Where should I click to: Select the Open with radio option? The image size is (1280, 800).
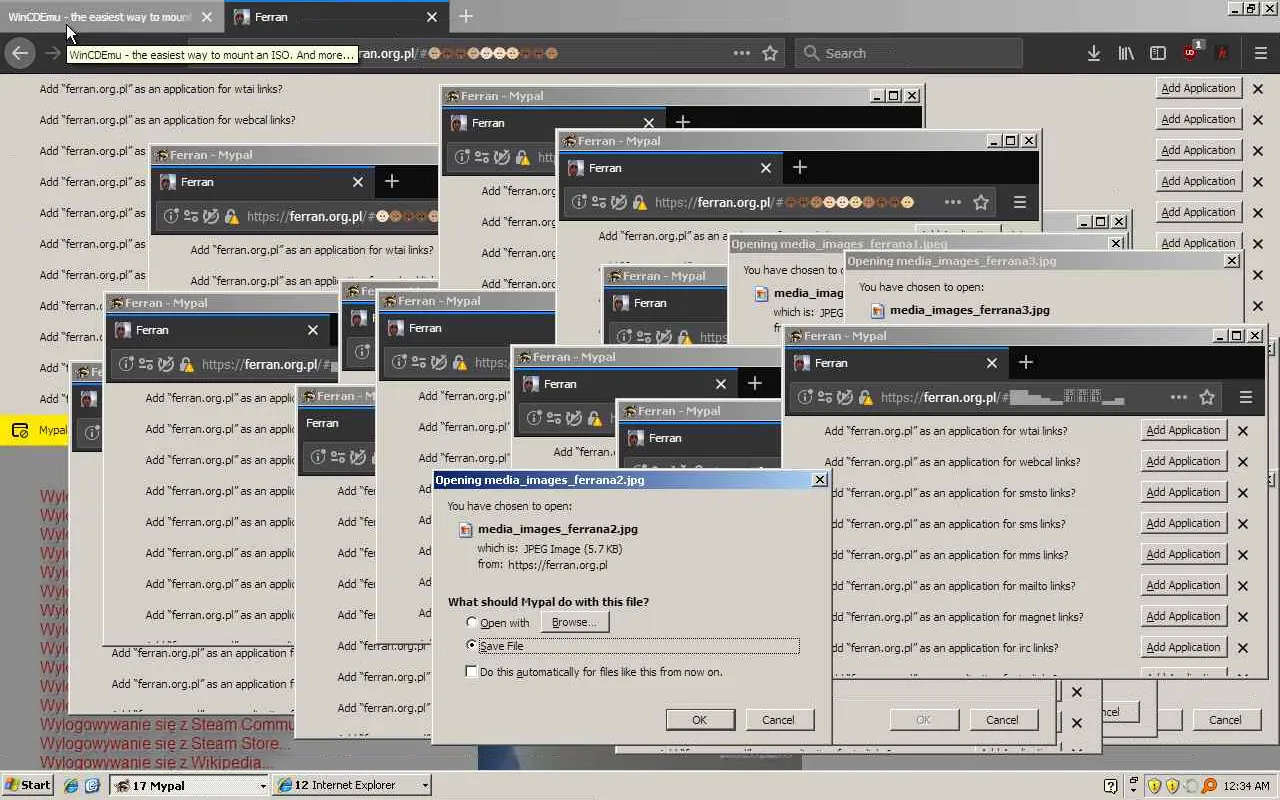point(472,623)
